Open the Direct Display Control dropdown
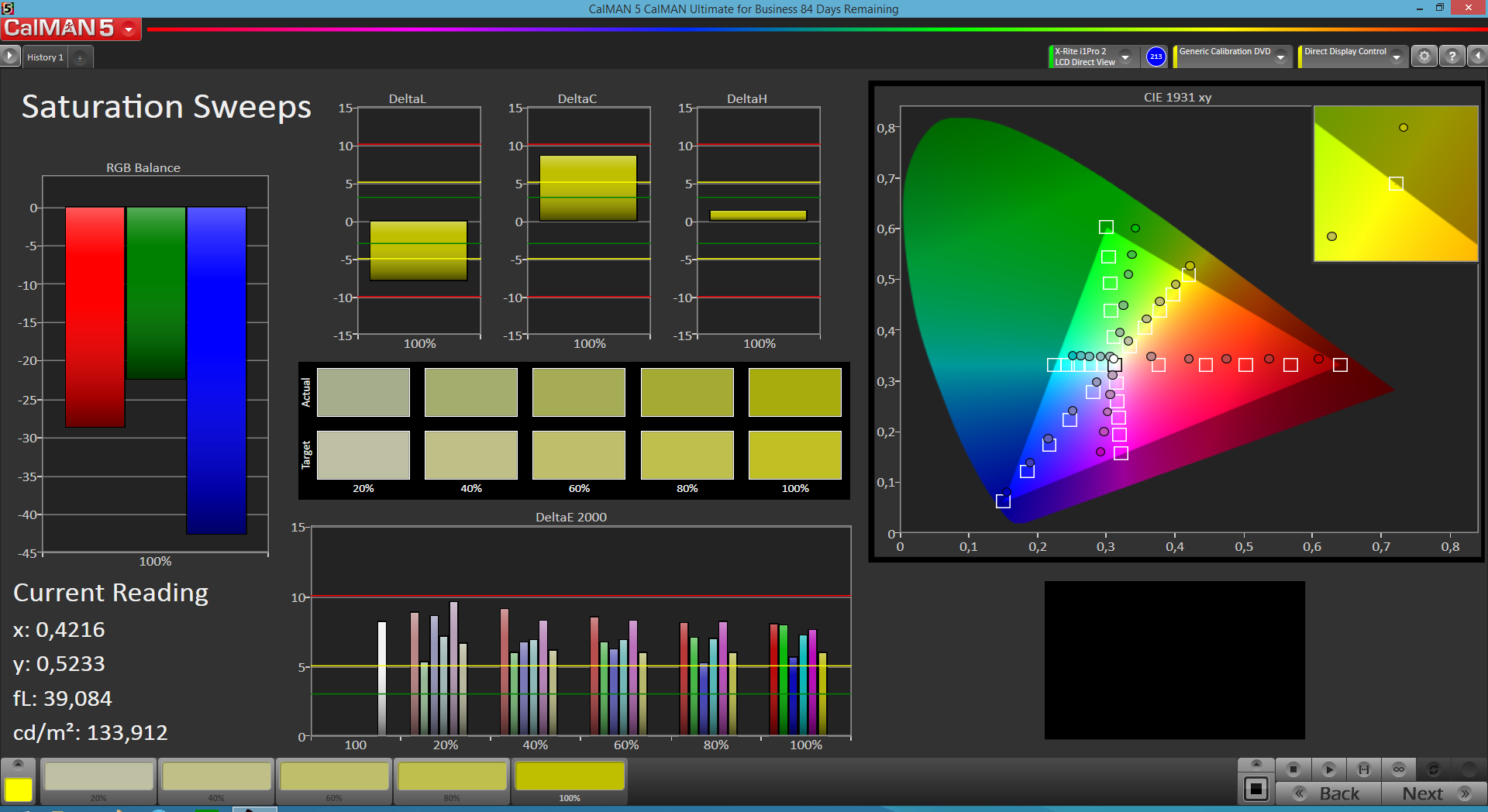1488x812 pixels. tap(1397, 57)
